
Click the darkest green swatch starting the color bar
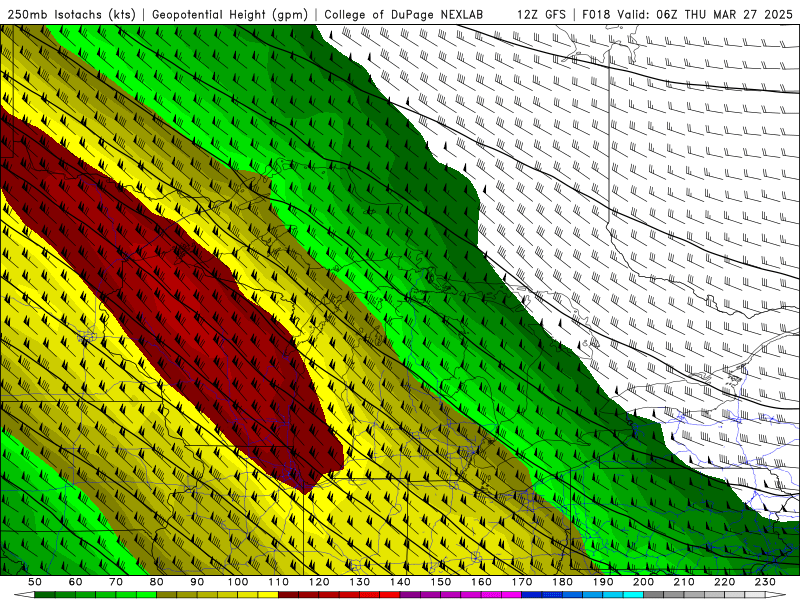point(44,595)
